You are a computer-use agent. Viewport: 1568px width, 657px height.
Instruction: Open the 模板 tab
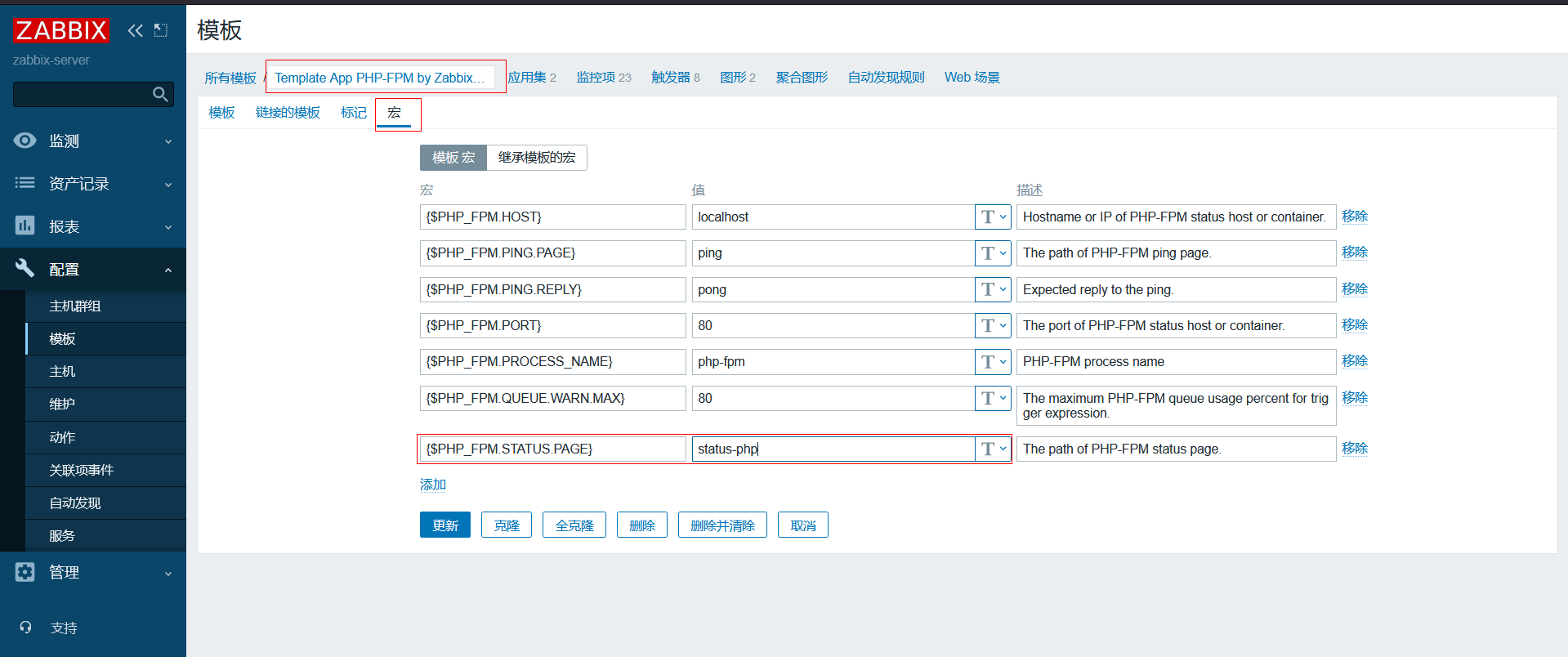click(x=221, y=113)
